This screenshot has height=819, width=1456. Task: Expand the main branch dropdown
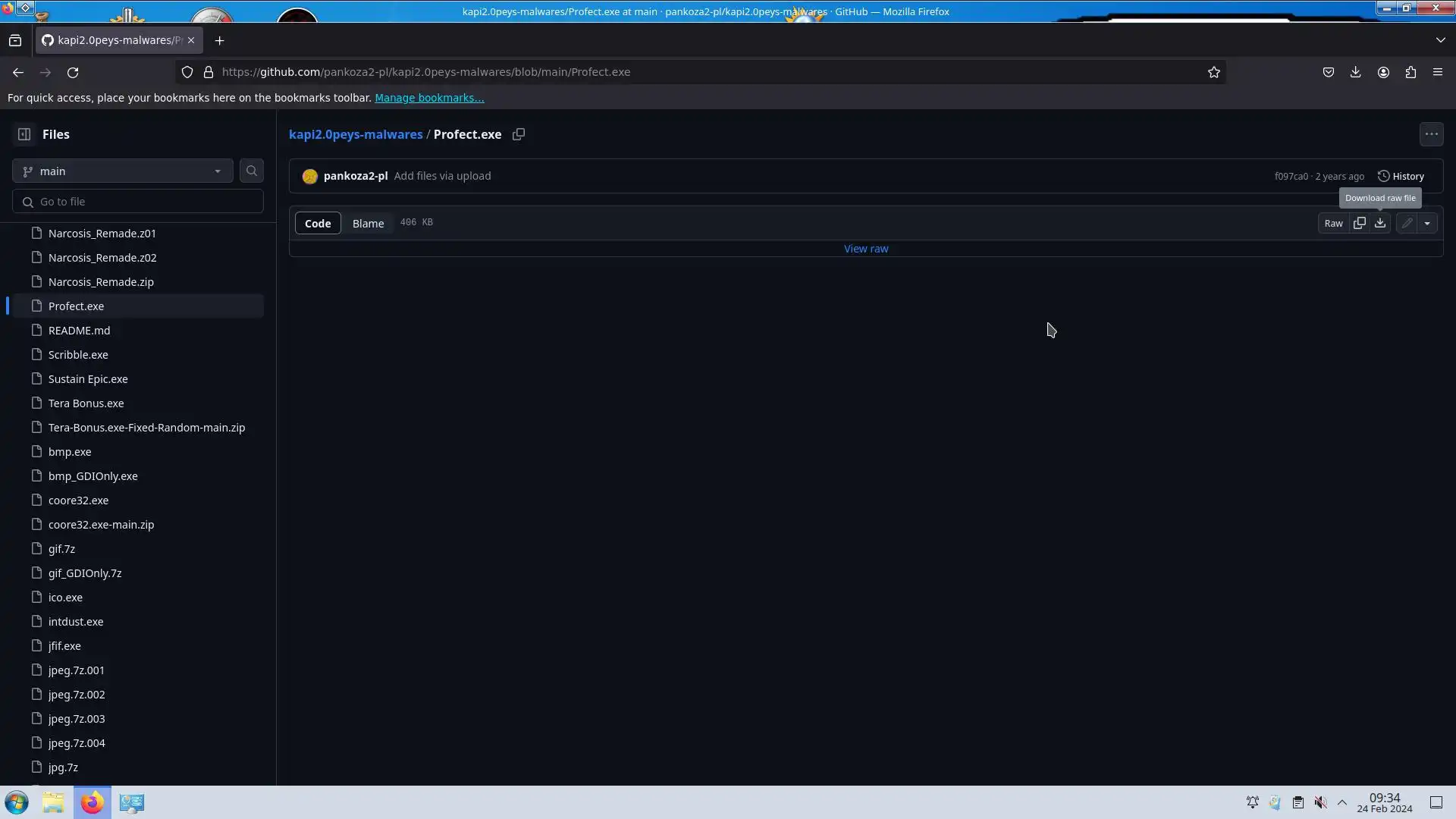122,171
